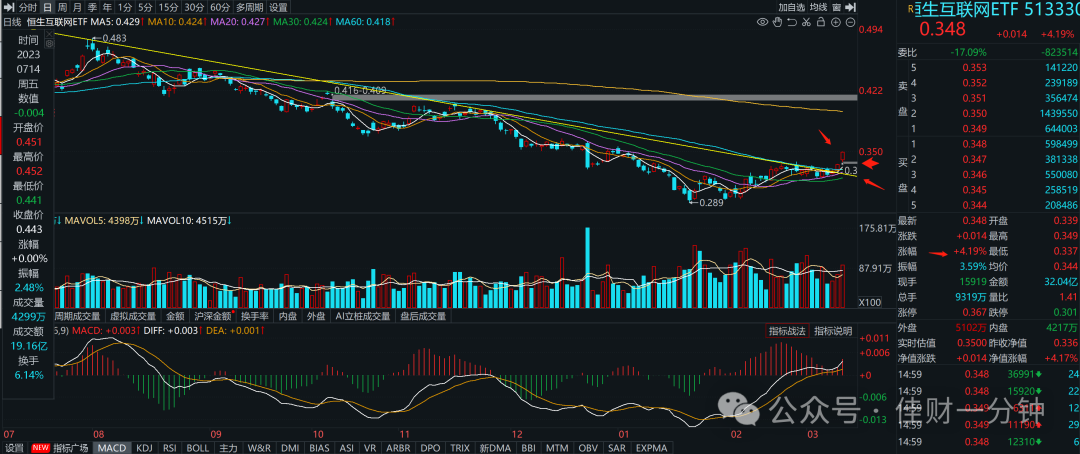Select the AI立桩成交量 tab

click(363, 316)
